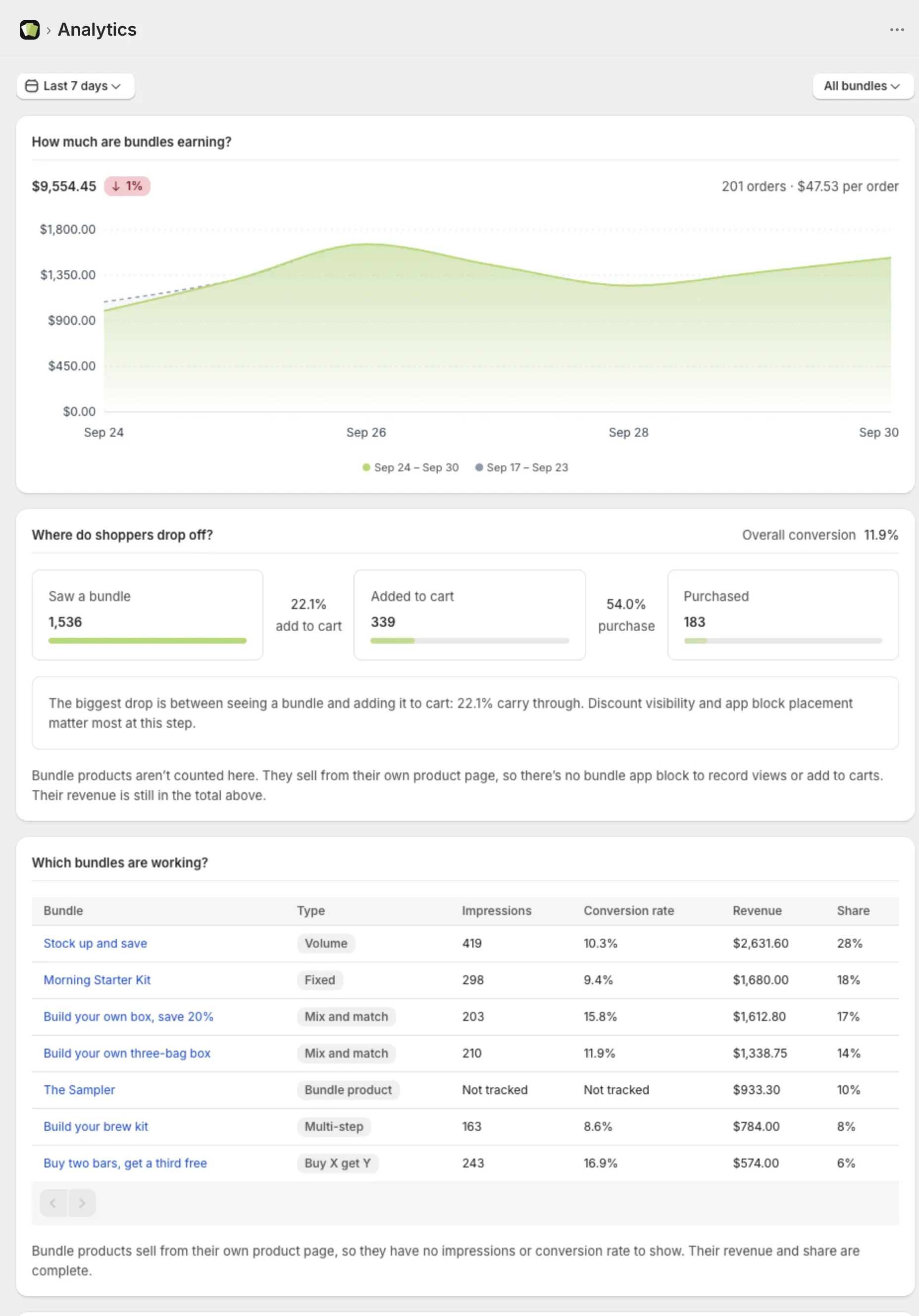Click the Analytics page title

pyautogui.click(x=97, y=29)
